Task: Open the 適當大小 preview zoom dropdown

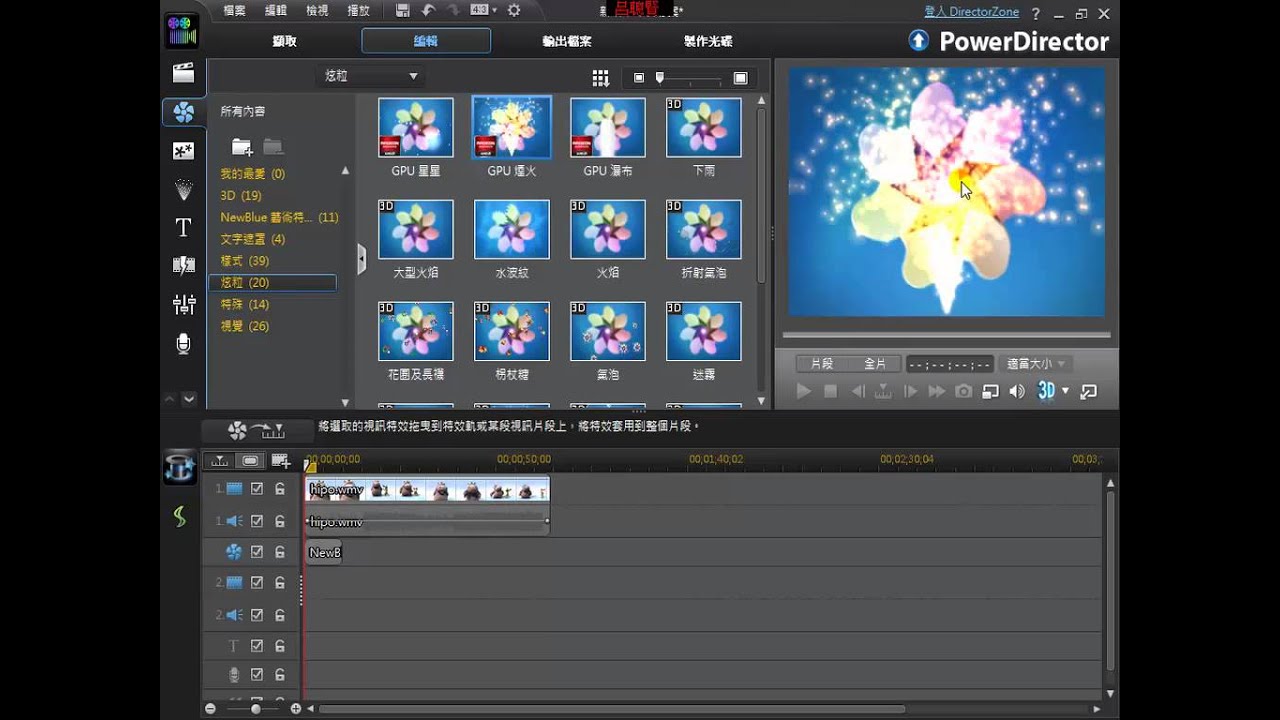Action: pyautogui.click(x=1036, y=364)
